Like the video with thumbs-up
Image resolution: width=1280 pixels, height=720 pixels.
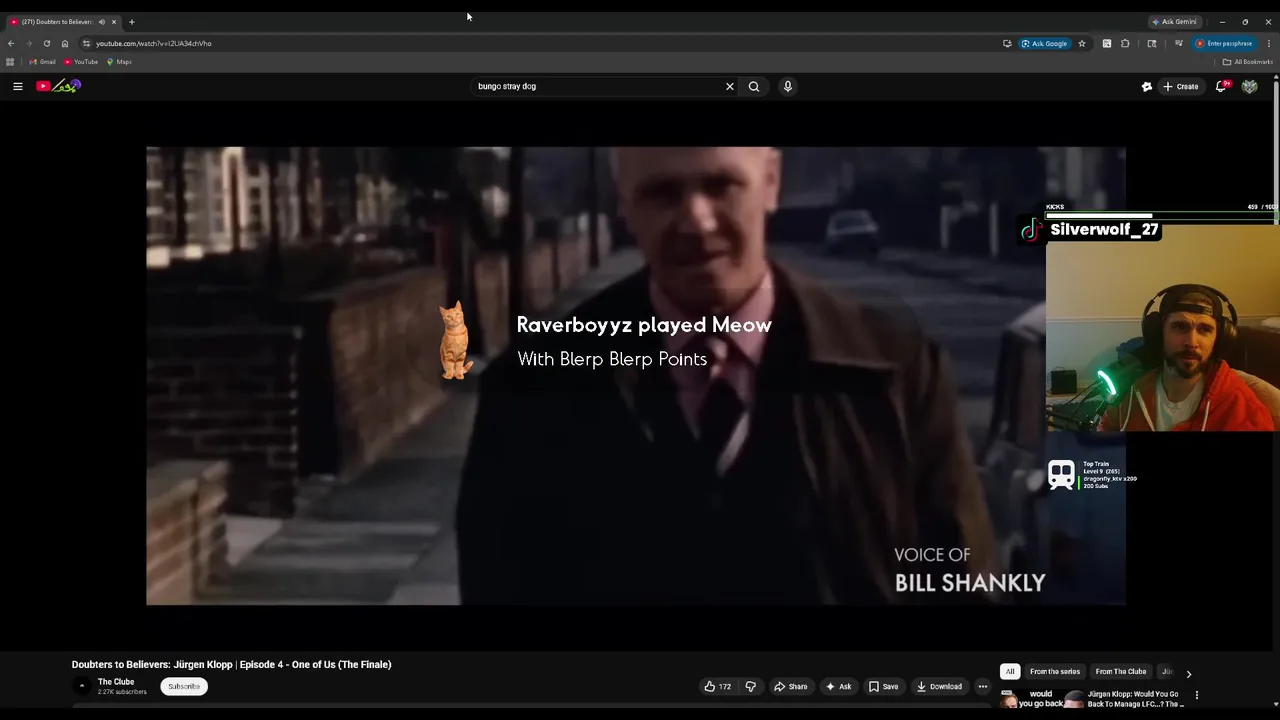[718, 687]
